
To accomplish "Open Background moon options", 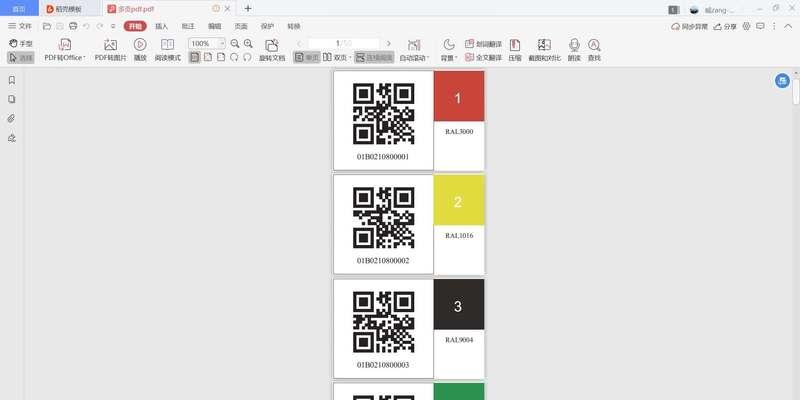I will point(448,51).
